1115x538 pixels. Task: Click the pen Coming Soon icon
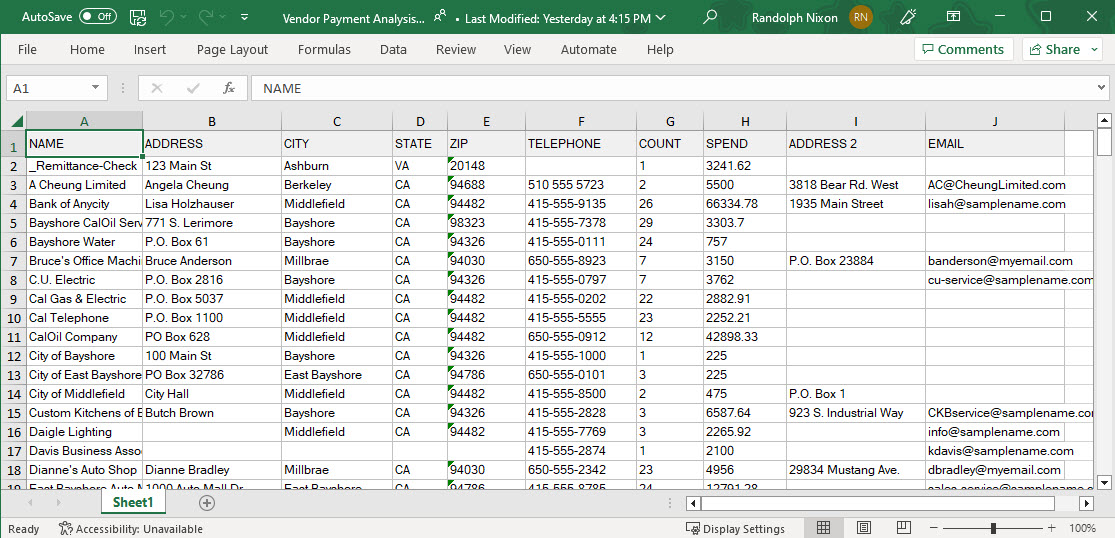pos(908,17)
